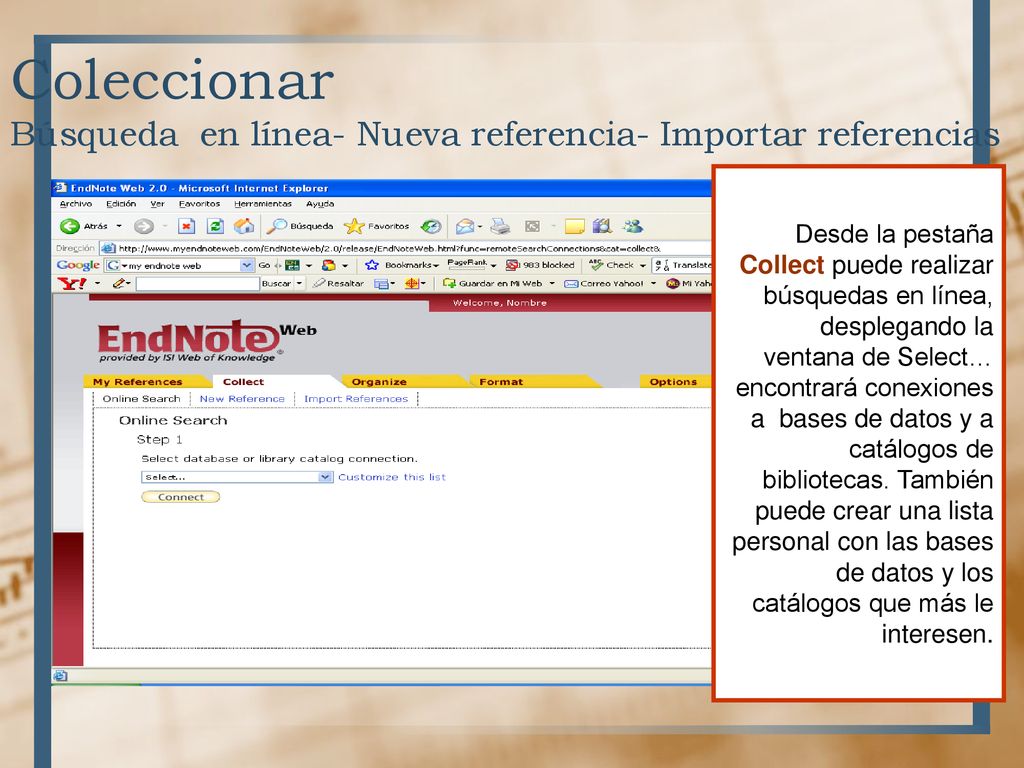Viewport: 1024px width, 768px height.
Task: Click the Google toolbar Go button
Action: pos(264,265)
